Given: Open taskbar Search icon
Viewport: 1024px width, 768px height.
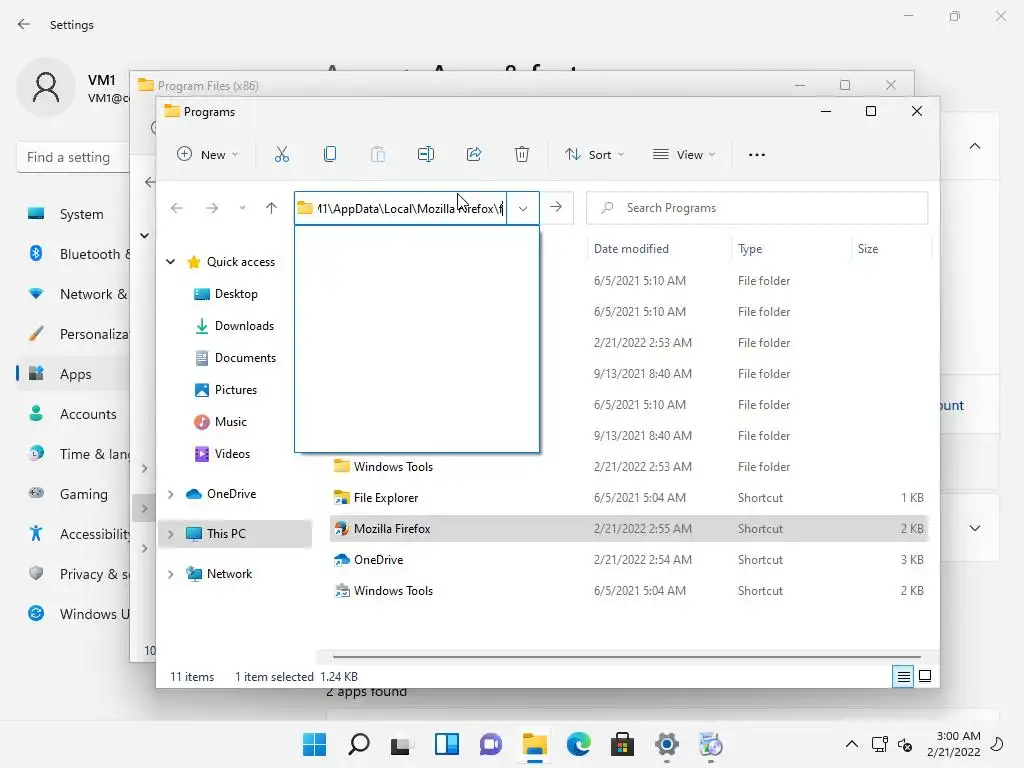Looking at the screenshot, I should [359, 744].
